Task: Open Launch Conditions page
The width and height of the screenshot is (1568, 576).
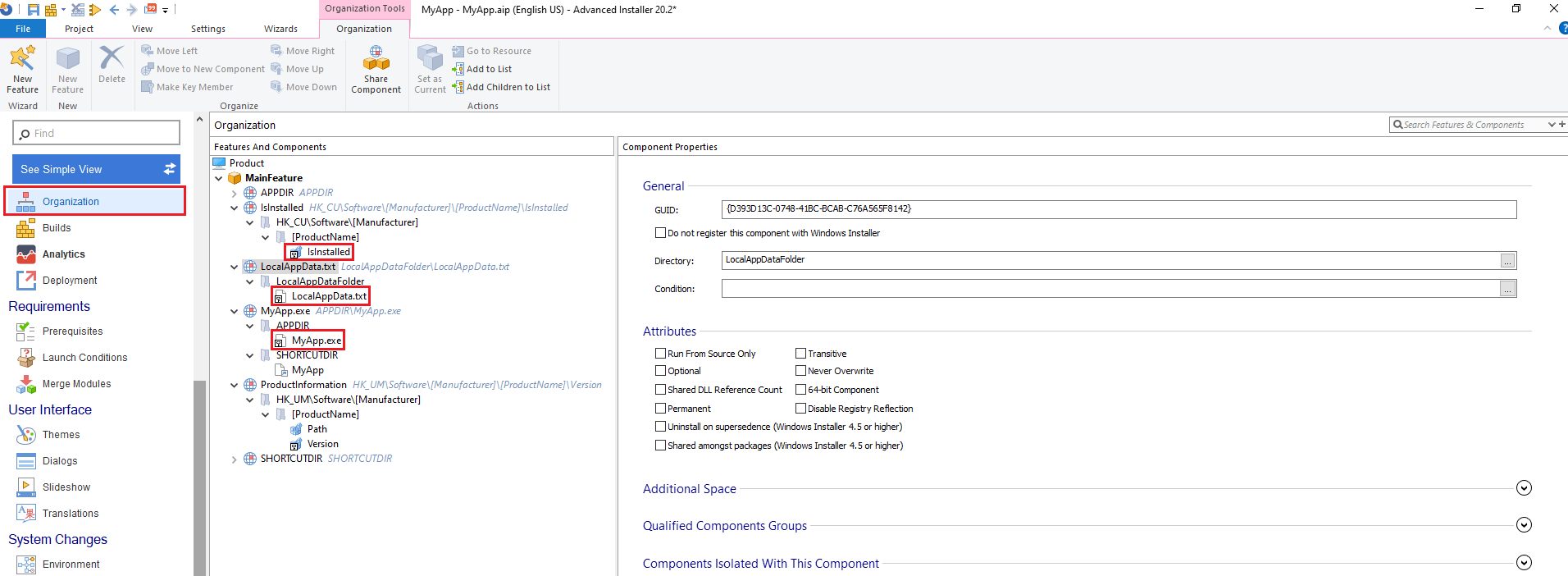Action: point(84,358)
